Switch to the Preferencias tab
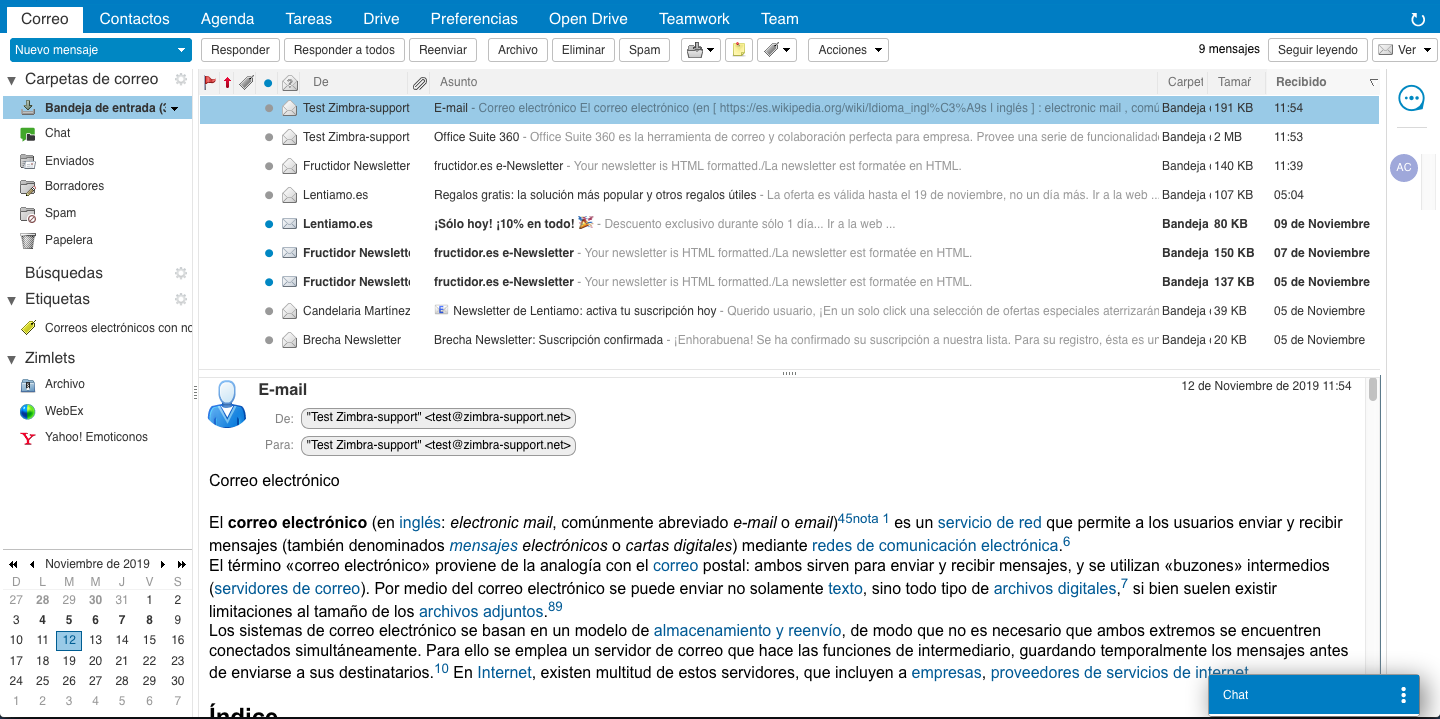This screenshot has height=719, width=1440. [x=474, y=19]
